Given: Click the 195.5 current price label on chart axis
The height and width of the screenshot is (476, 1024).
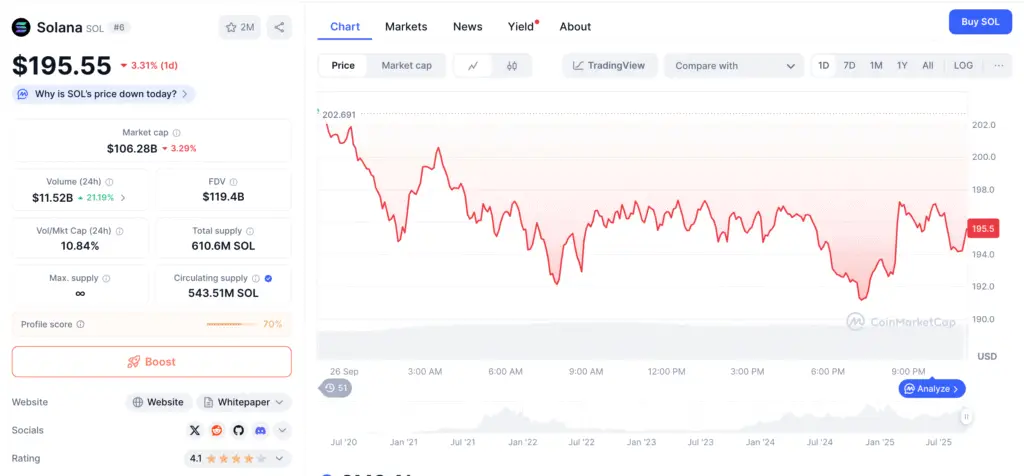Looking at the screenshot, I should click(983, 229).
